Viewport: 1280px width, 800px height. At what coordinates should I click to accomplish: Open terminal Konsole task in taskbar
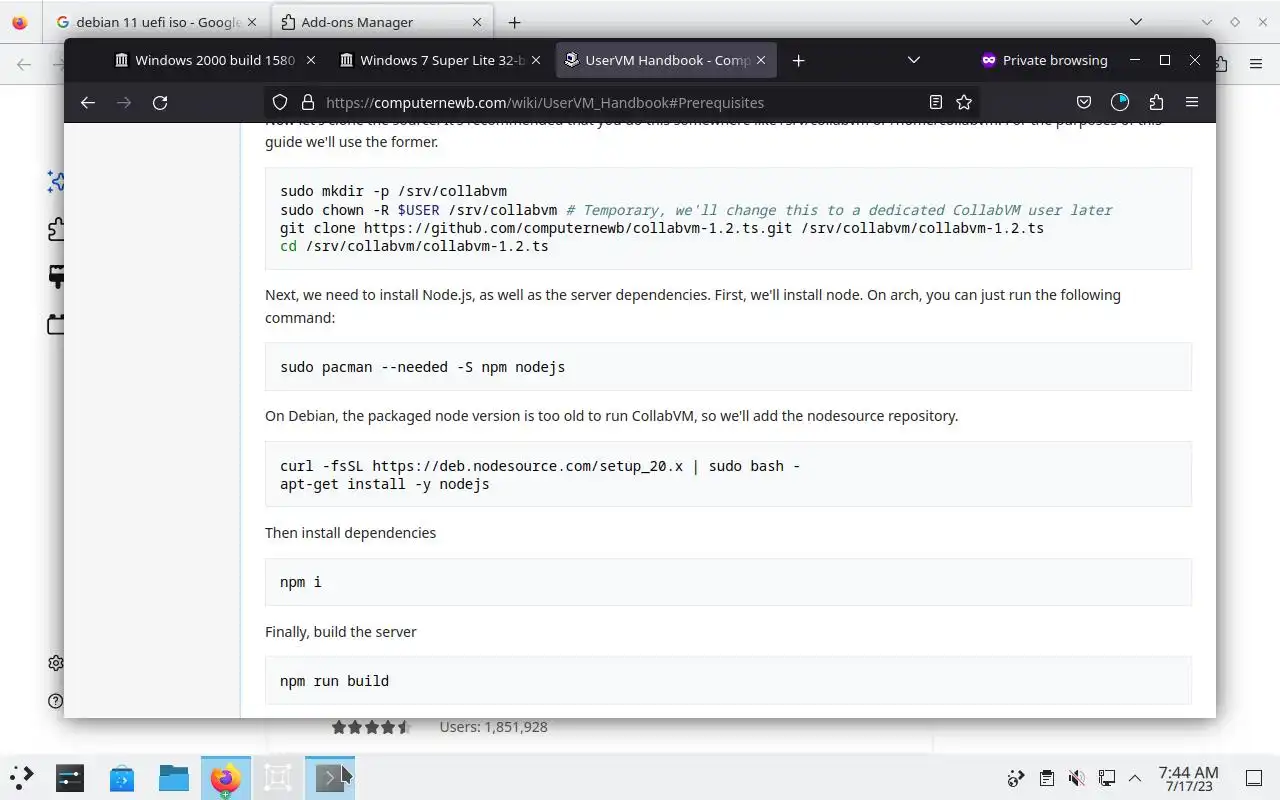330,777
